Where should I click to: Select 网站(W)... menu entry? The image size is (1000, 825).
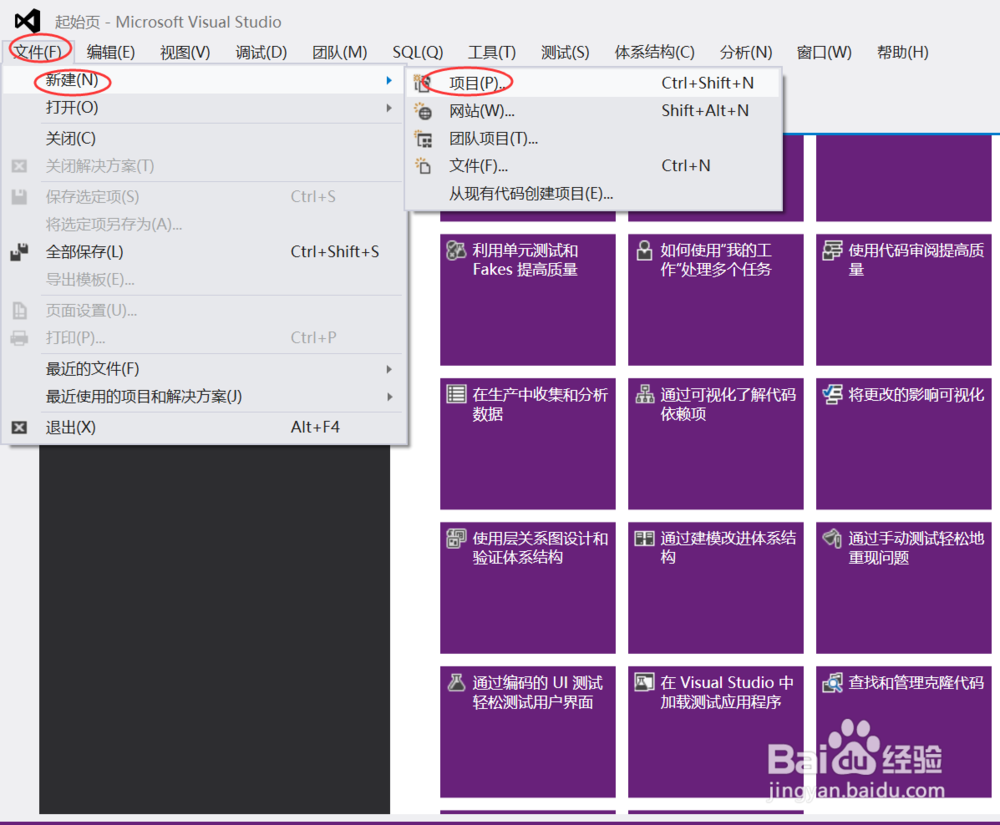pos(593,111)
